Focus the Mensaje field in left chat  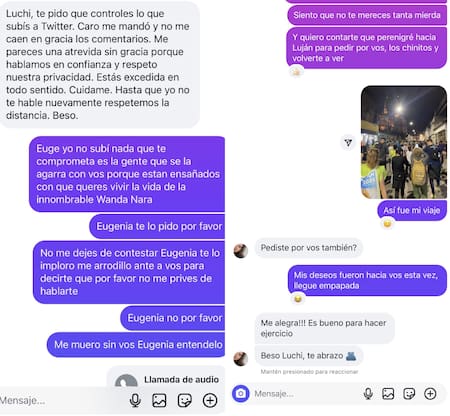tap(60, 400)
